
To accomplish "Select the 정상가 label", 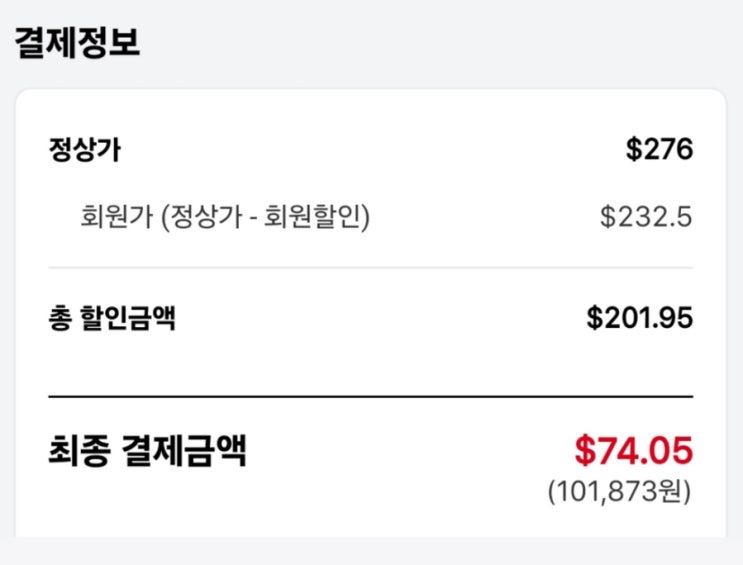I will tap(84, 151).
